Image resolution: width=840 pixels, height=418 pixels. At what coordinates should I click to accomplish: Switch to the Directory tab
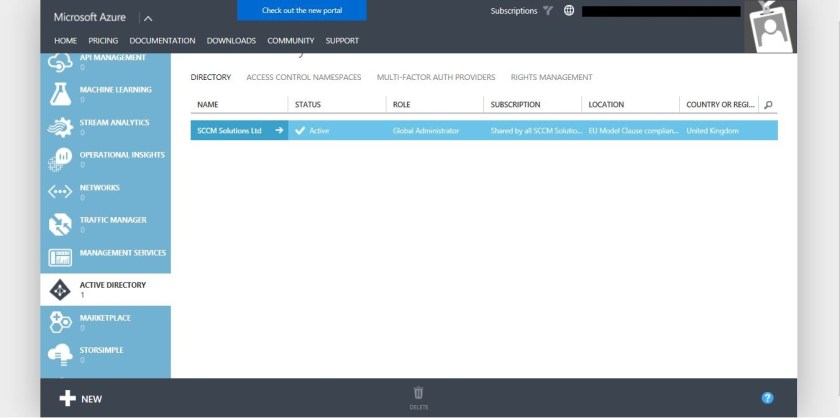(211, 77)
